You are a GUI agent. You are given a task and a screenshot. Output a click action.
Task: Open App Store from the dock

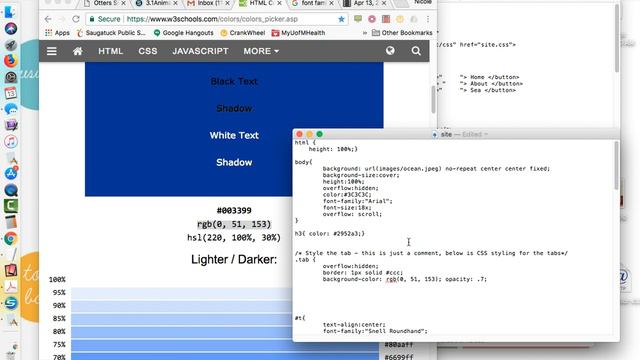(11, 173)
